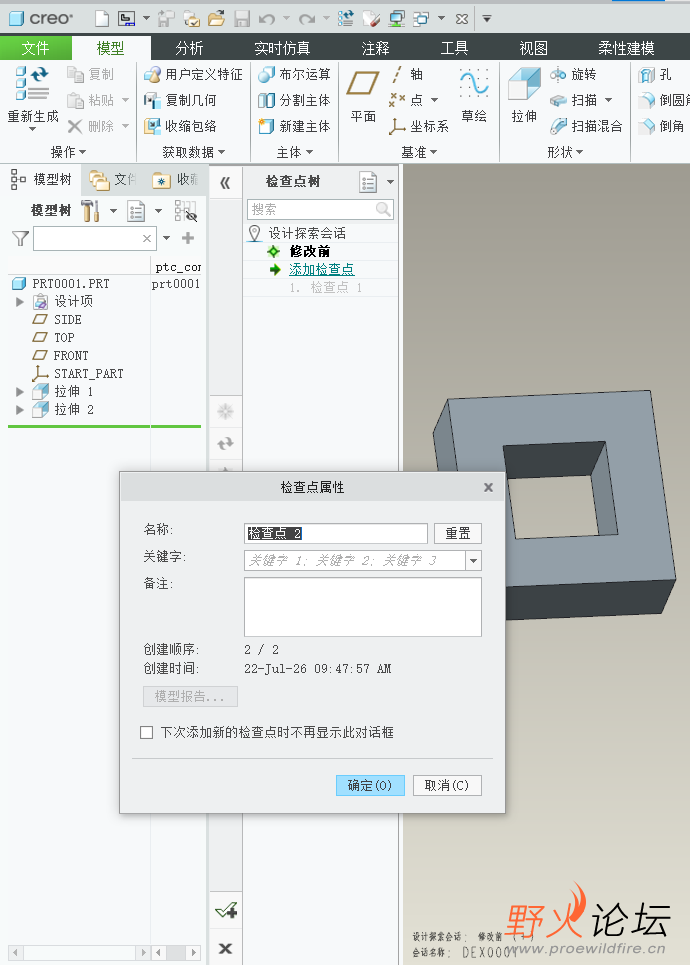Click the X icon below add checkpoint
Viewport: 690px width, 965px height.
225,948
